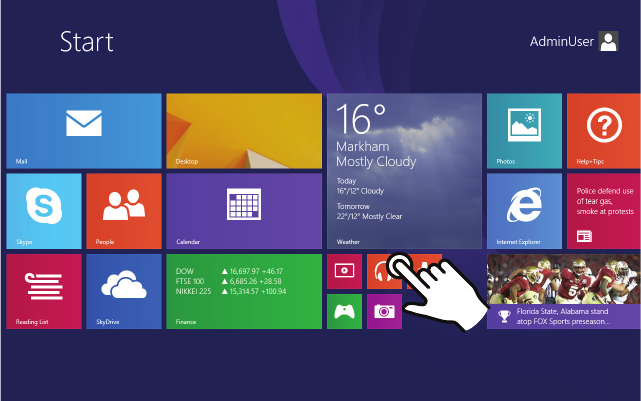This screenshot has width=641, height=401.
Task: Open the People tile
Action: [x=124, y=211]
